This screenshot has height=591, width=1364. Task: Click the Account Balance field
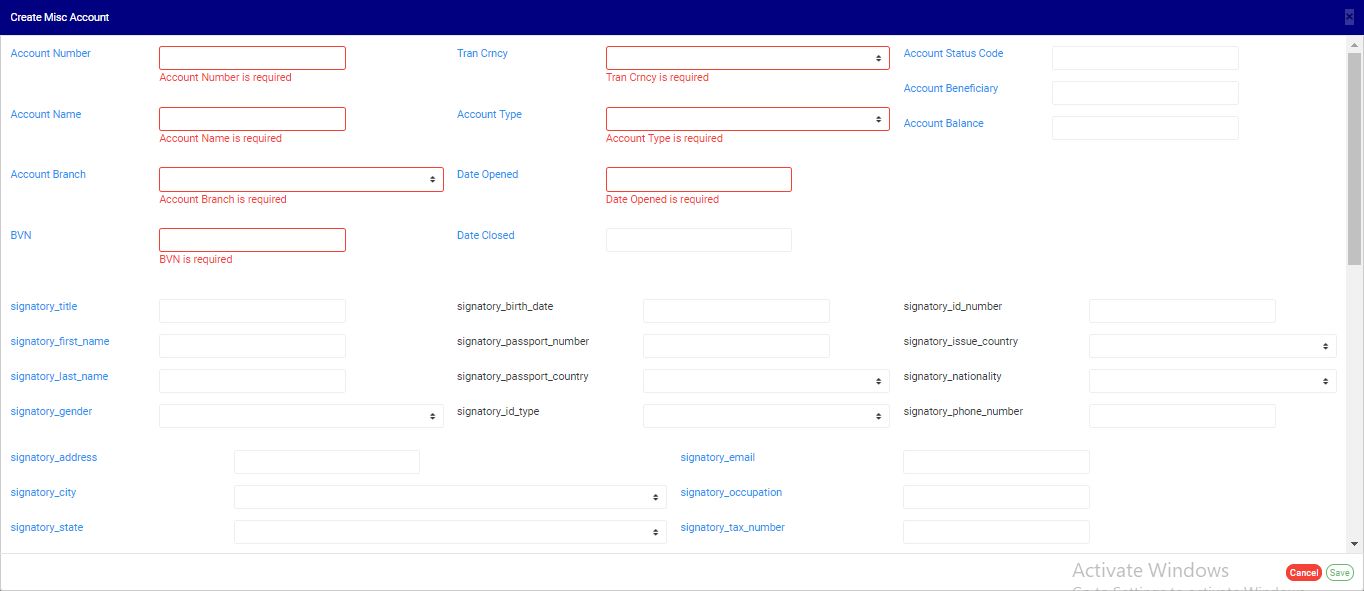[x=1144, y=128]
